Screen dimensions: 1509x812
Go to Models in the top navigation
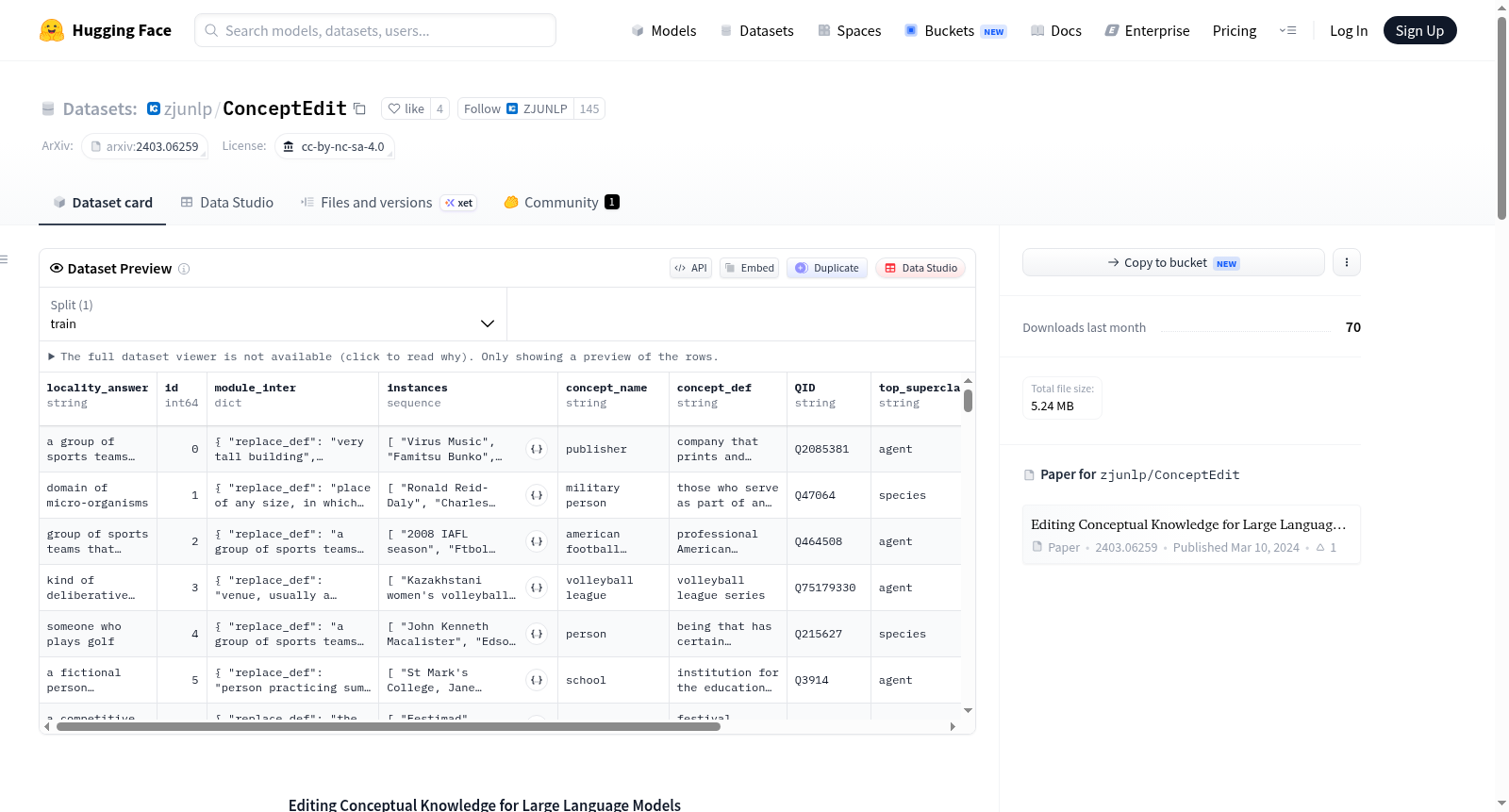[x=664, y=30]
